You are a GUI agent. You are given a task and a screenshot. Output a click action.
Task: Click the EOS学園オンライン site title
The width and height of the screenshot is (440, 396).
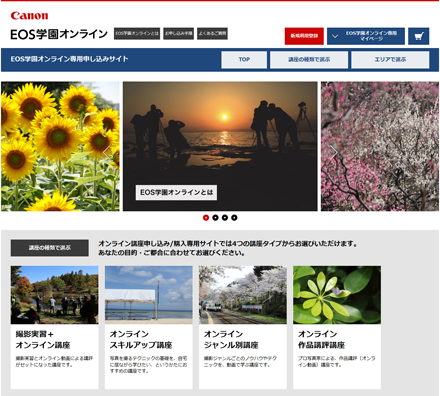(x=59, y=34)
